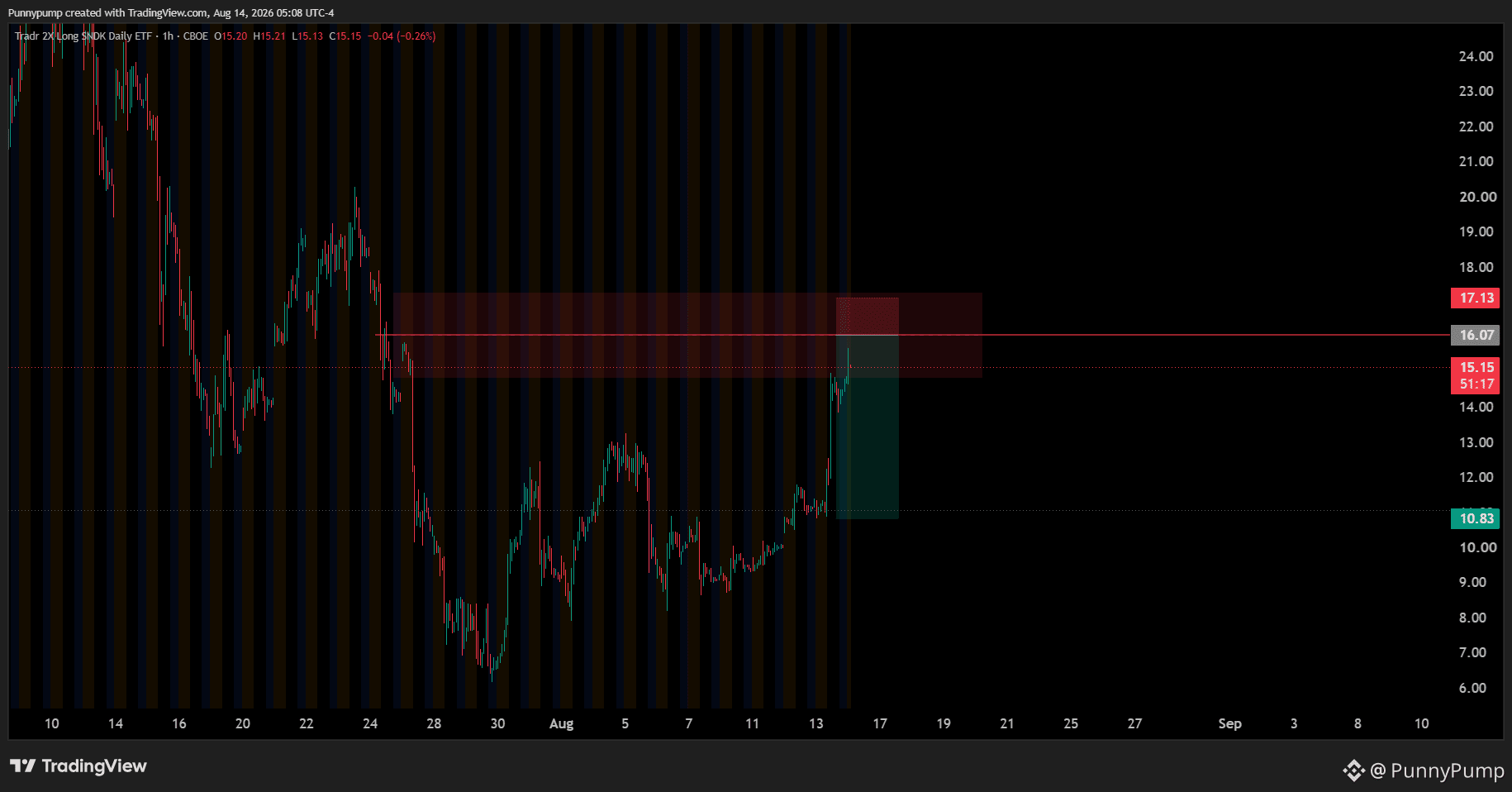Select the red horizontal line at 16.07
This screenshot has width=1512, height=792.
913,335
